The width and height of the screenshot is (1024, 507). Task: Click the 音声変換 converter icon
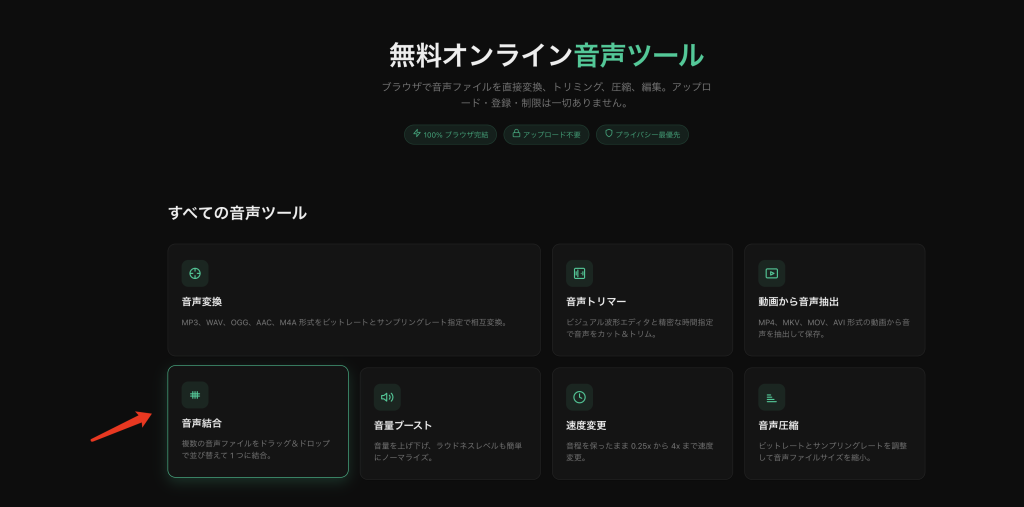tap(195, 273)
